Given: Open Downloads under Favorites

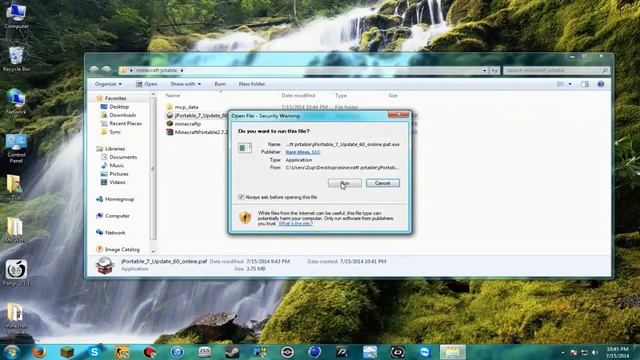Looking at the screenshot, I should click(x=122, y=115).
